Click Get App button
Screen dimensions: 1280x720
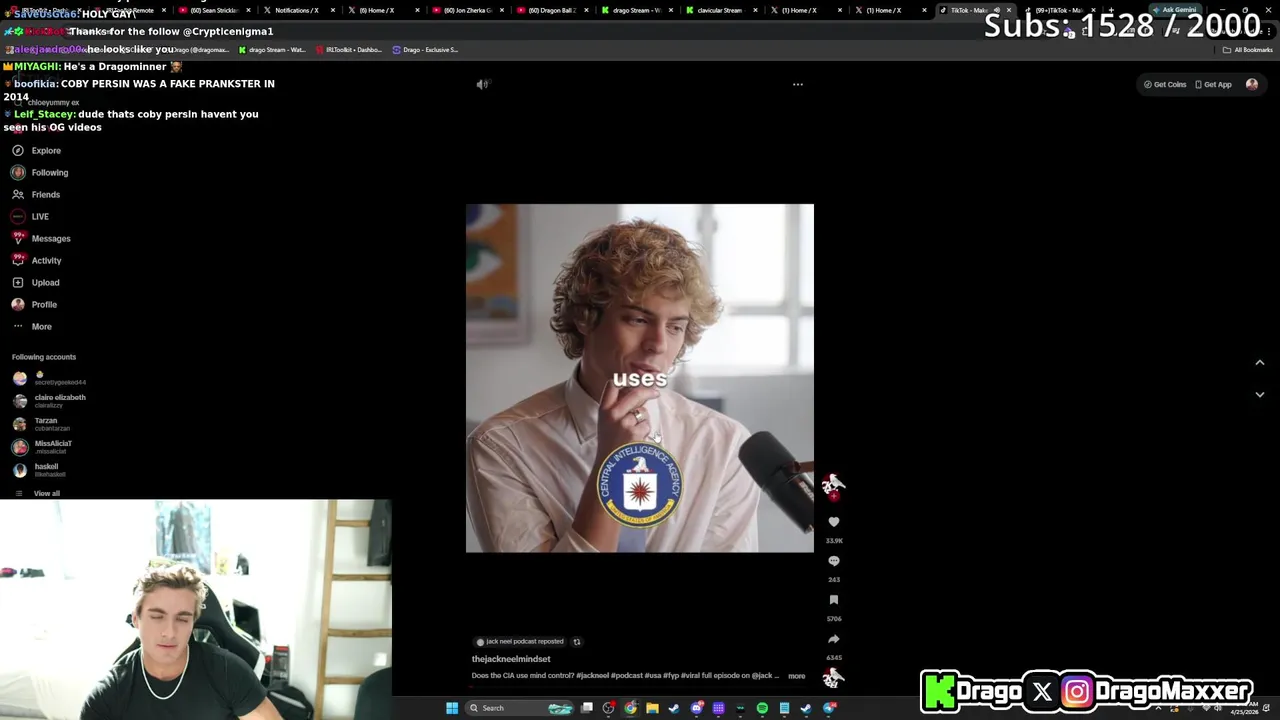[x=1213, y=85]
